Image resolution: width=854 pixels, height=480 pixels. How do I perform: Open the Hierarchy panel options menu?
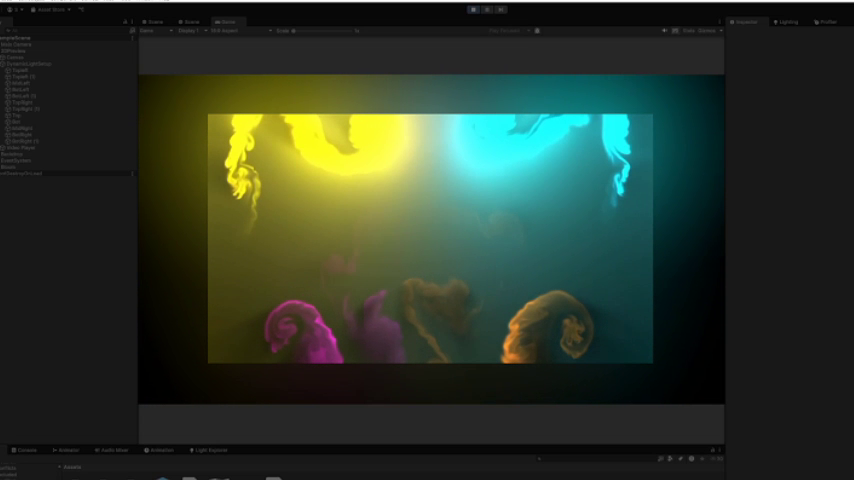point(132,22)
